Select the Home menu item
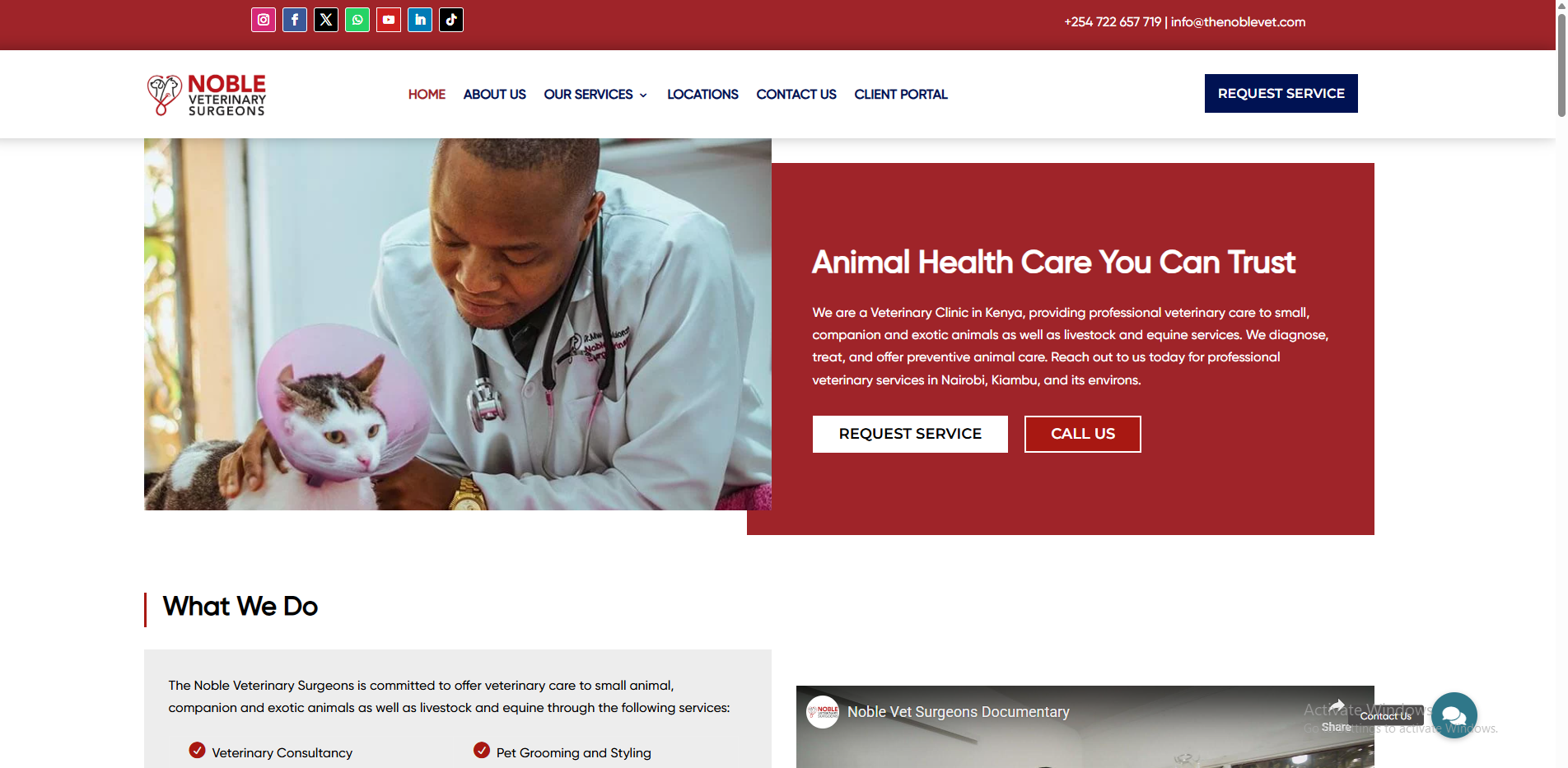 (427, 95)
